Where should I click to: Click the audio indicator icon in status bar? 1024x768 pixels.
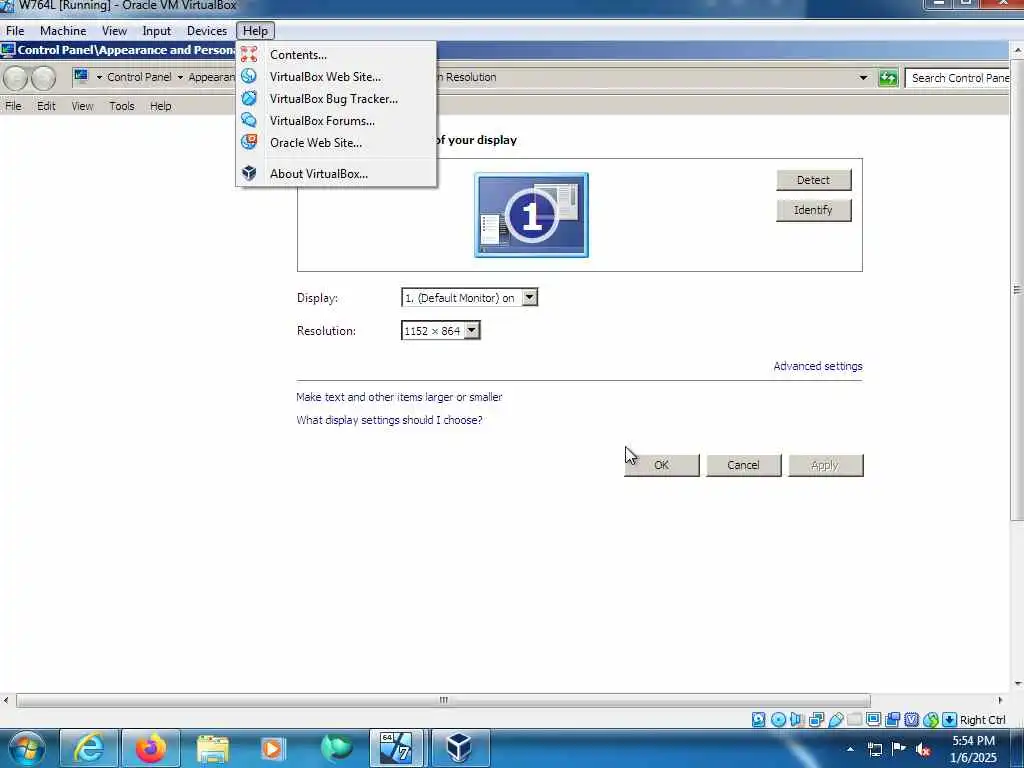pyautogui.click(x=797, y=719)
